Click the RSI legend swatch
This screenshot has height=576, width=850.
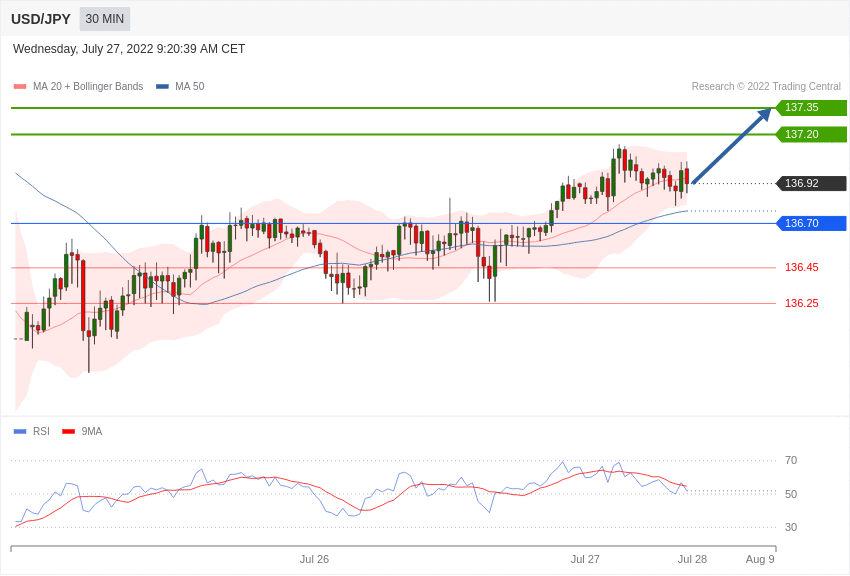pyautogui.click(x=20, y=432)
